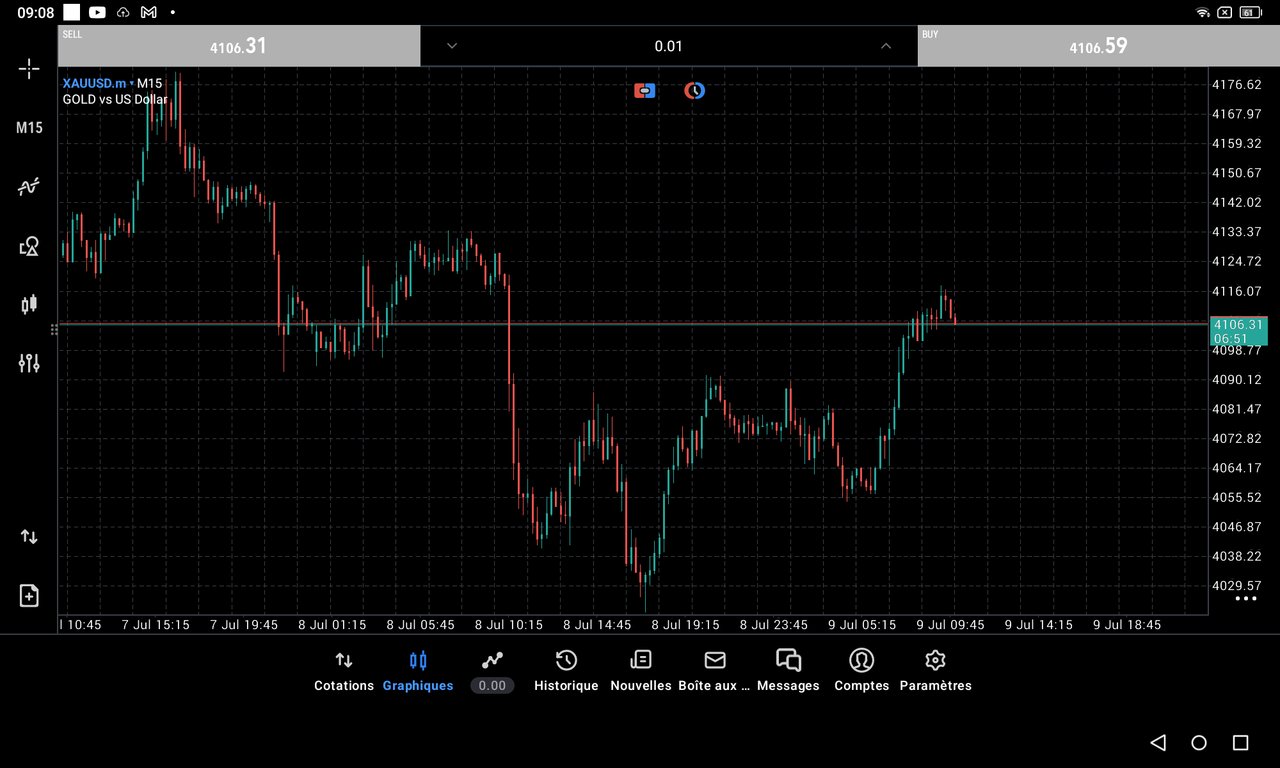Tap the 4029.57 price axis label
The image size is (1280, 768).
[x=1236, y=586]
